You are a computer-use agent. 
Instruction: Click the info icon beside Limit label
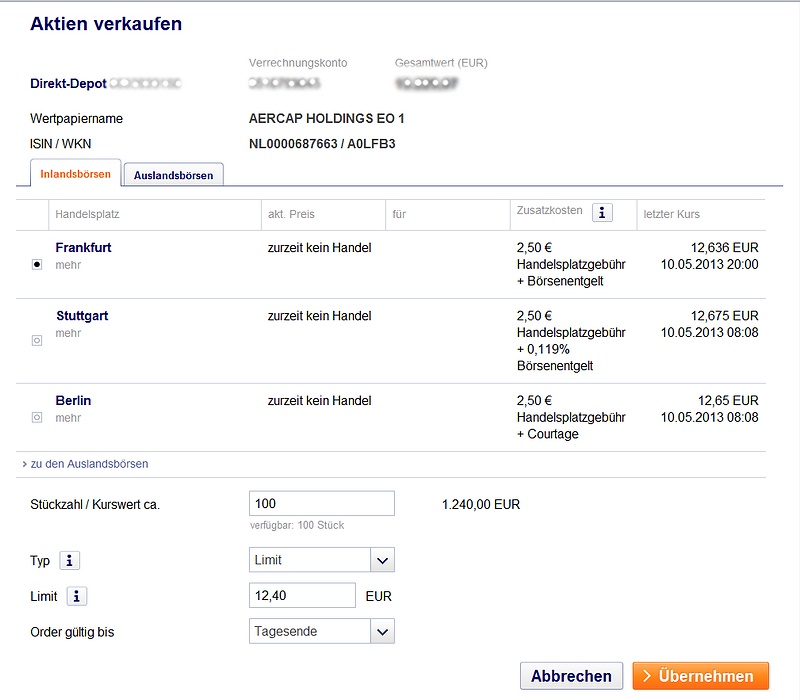coord(77,596)
